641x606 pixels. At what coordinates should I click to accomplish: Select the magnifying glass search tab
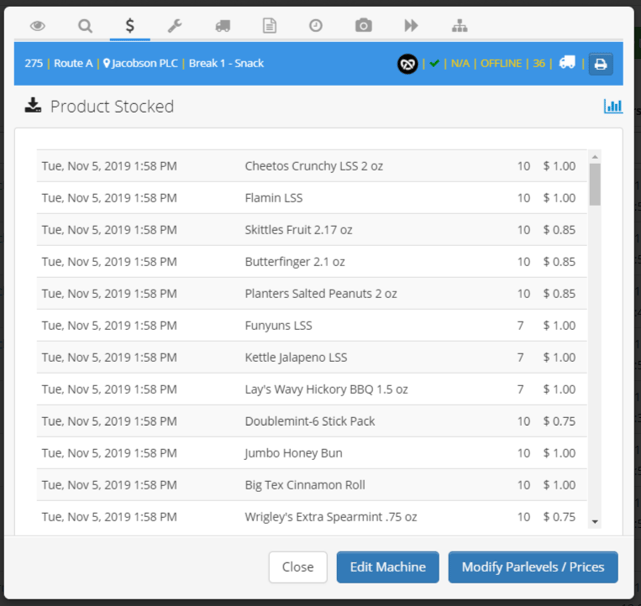(x=85, y=26)
